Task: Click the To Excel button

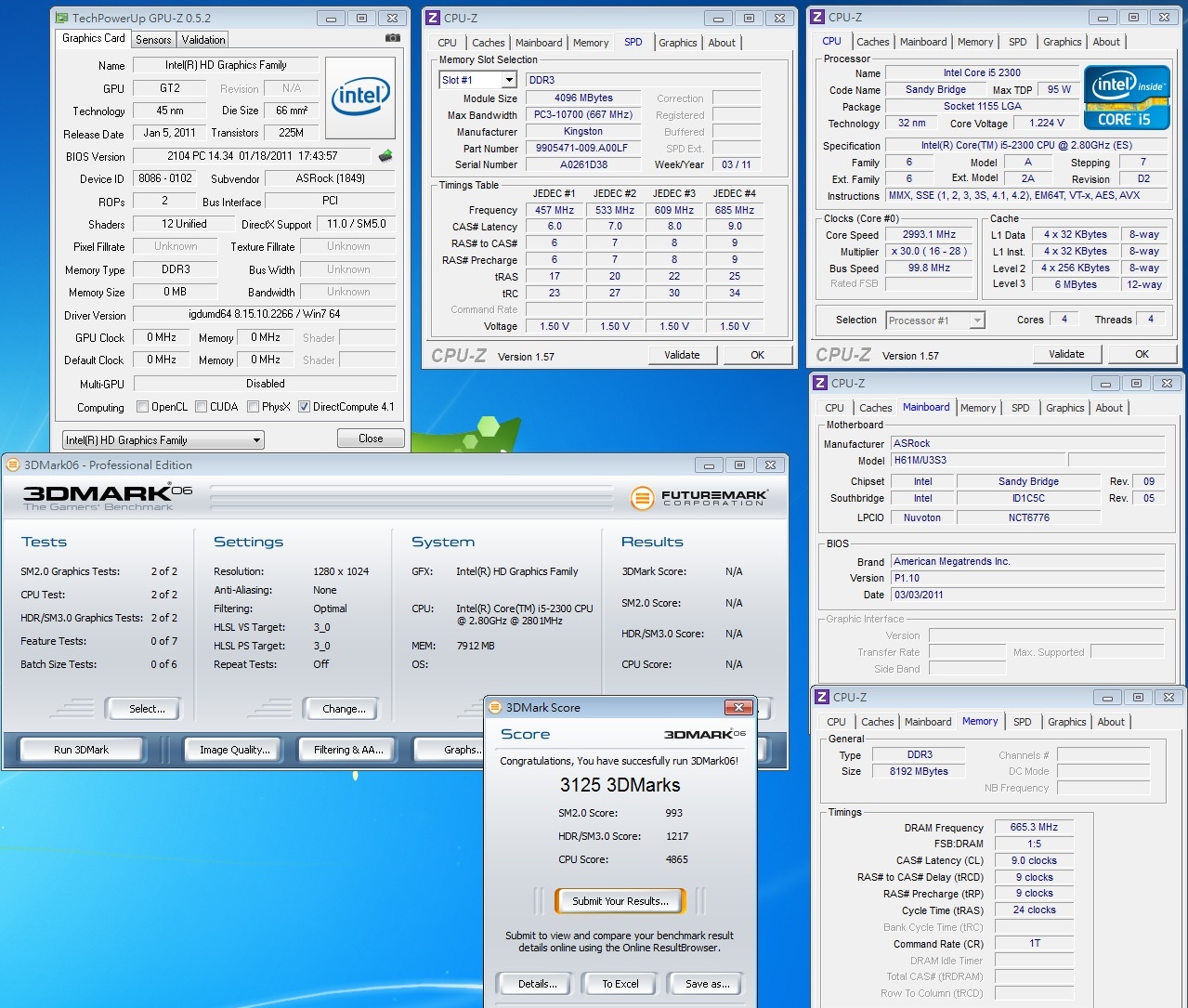Action: (x=620, y=984)
